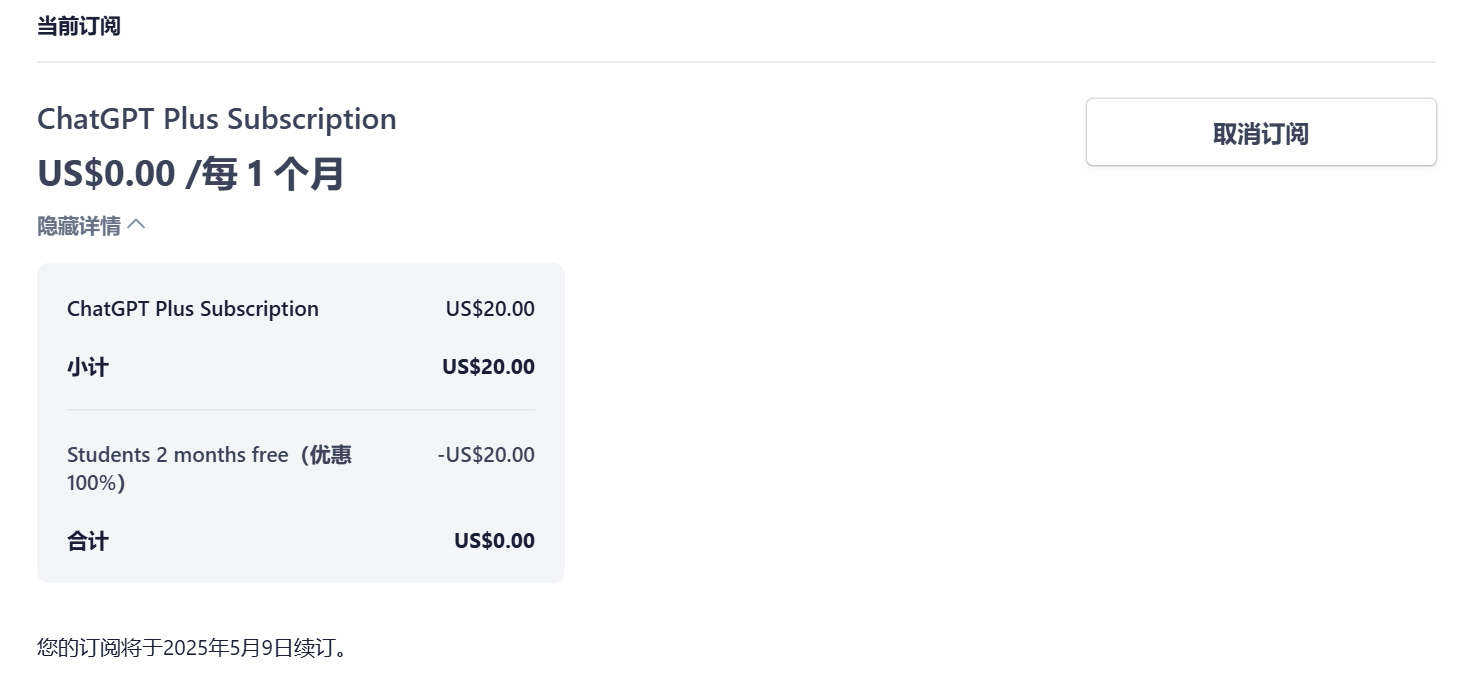Click the gray details card background

(301, 423)
